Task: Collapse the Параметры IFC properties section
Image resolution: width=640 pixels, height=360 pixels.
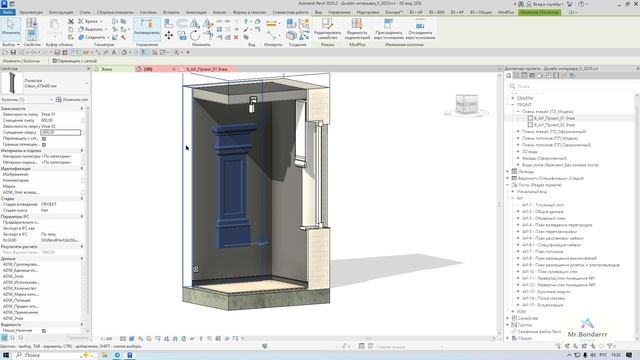Action: pos(82,216)
